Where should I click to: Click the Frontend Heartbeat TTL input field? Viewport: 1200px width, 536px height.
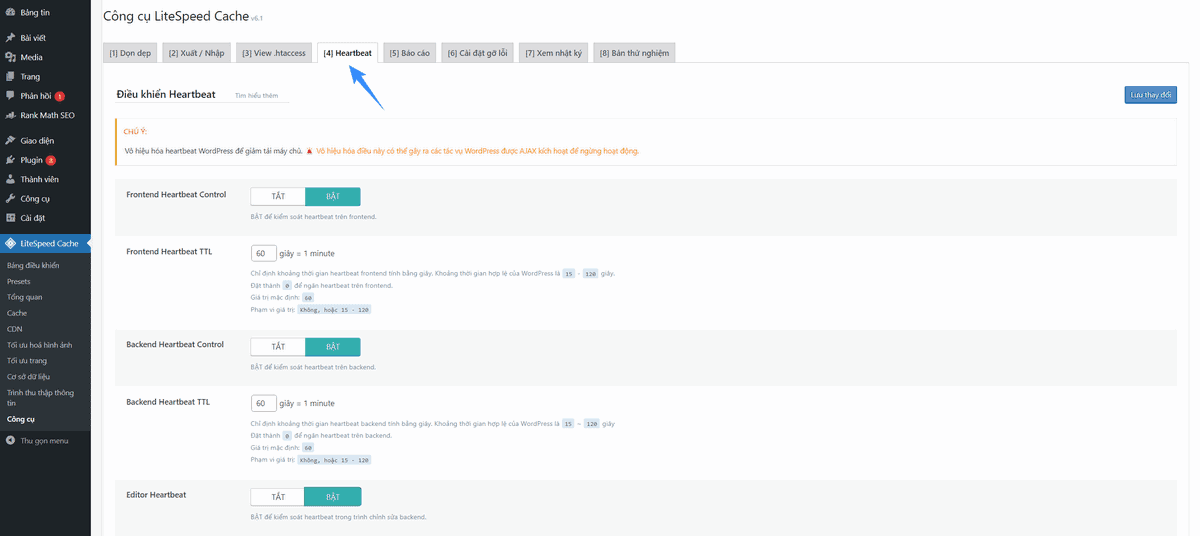(x=264, y=253)
